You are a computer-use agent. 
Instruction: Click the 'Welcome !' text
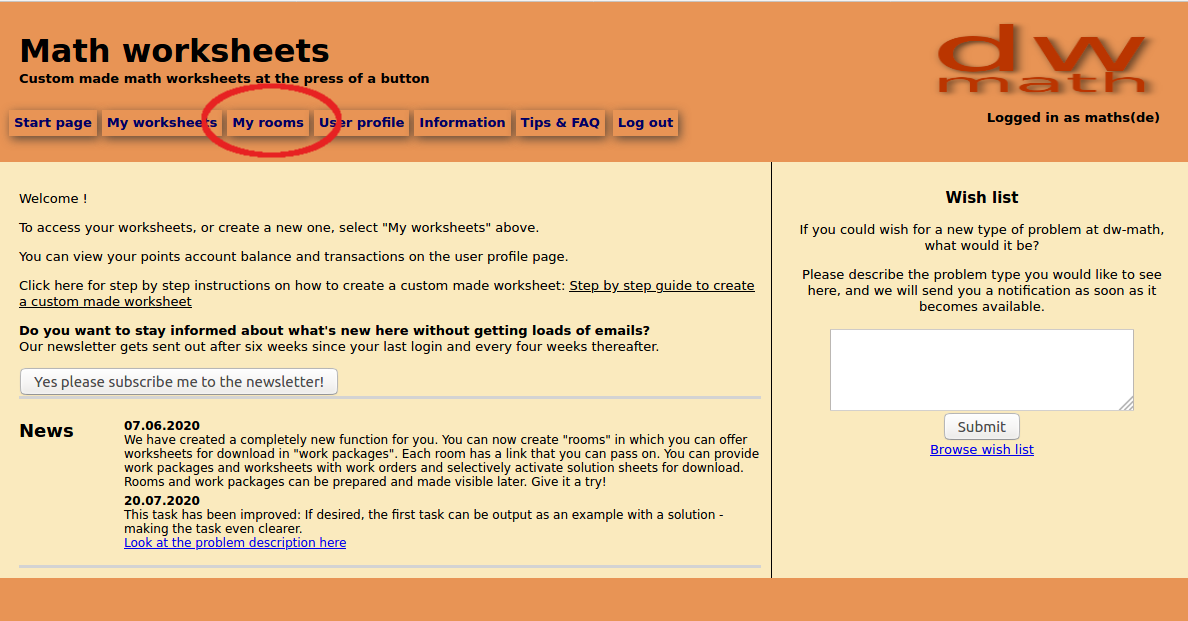pos(53,198)
